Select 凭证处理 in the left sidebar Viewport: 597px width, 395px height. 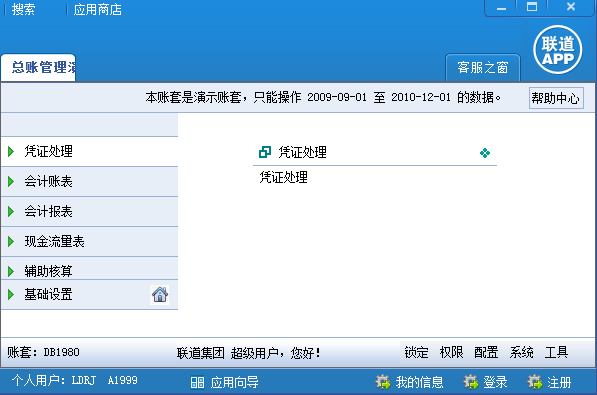point(89,152)
